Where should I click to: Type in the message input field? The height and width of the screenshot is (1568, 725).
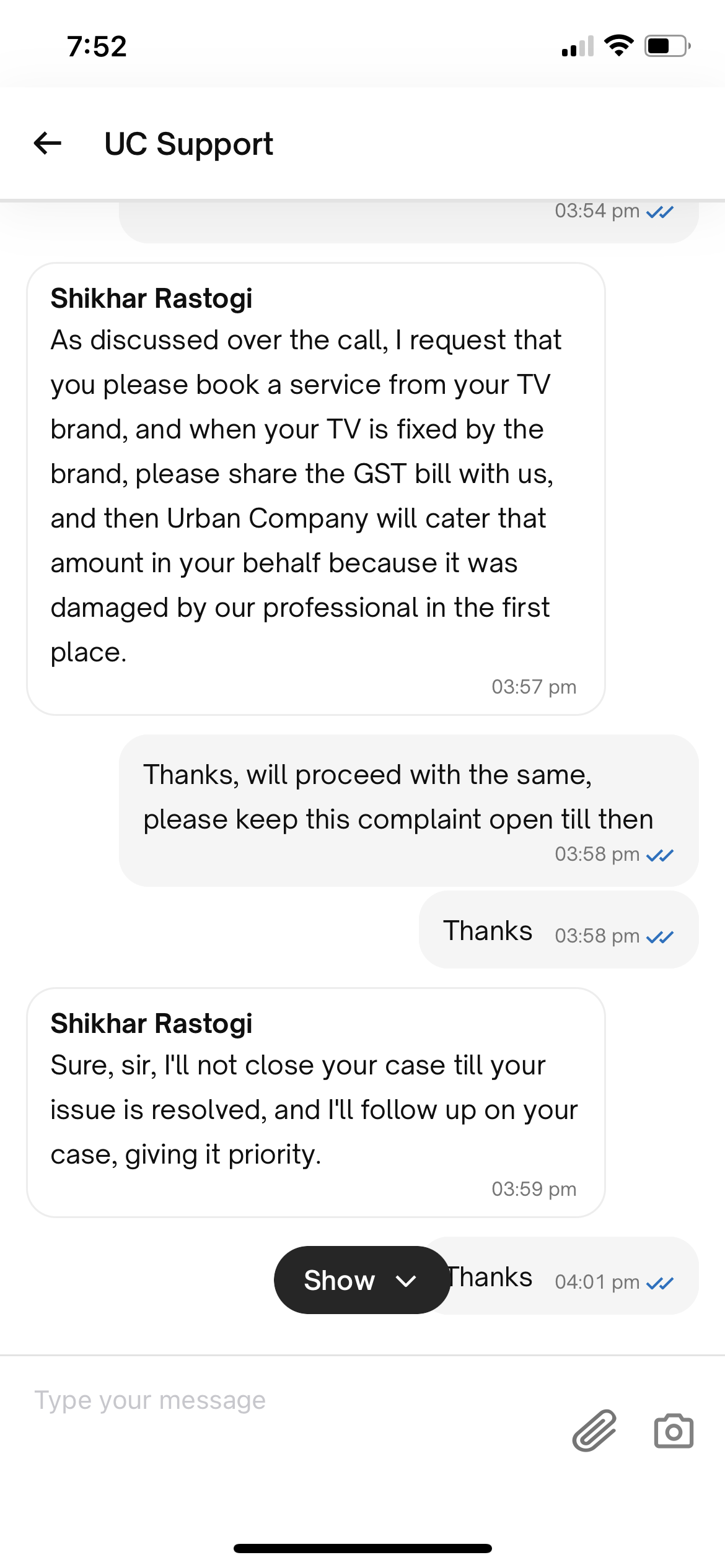pyautogui.click(x=279, y=1401)
